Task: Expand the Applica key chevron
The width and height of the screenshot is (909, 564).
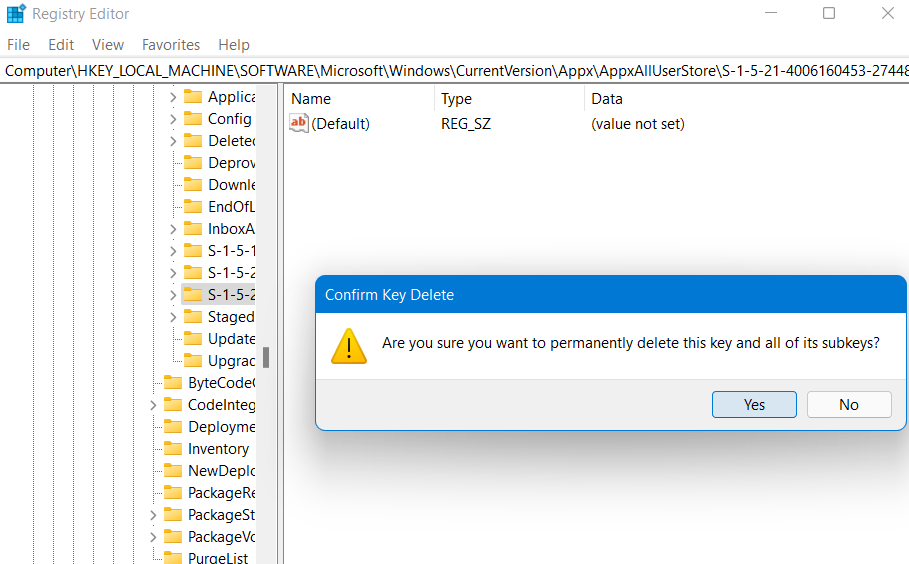Action: (x=173, y=97)
